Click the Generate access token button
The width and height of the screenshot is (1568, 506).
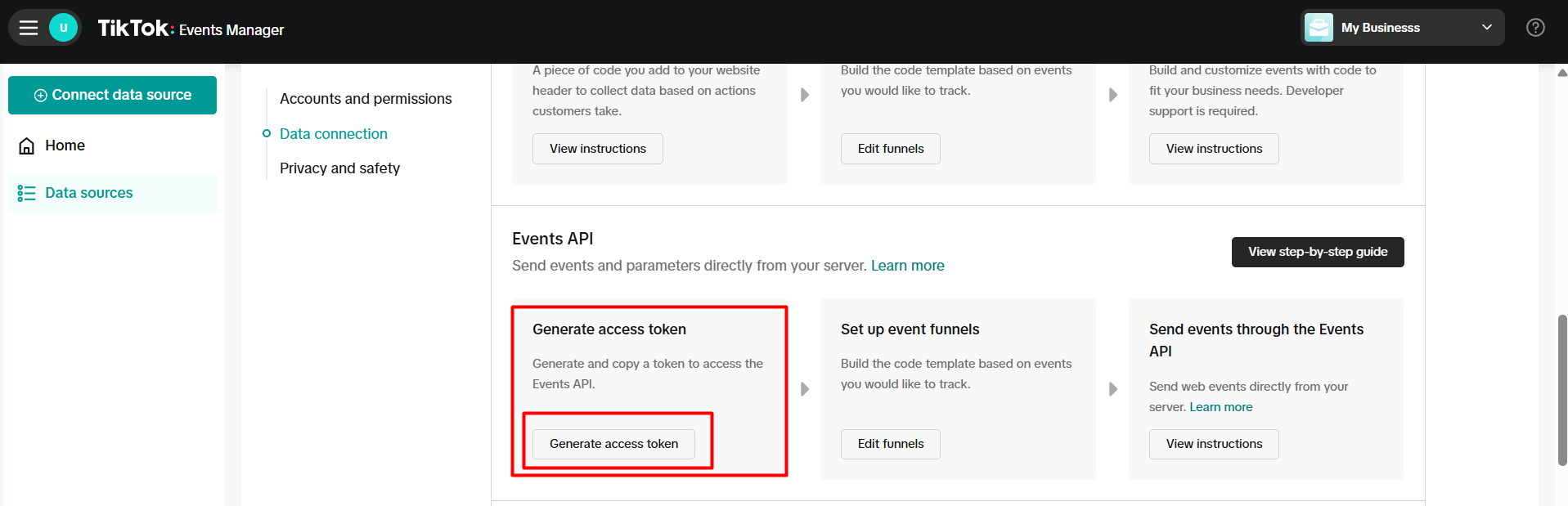pos(613,444)
